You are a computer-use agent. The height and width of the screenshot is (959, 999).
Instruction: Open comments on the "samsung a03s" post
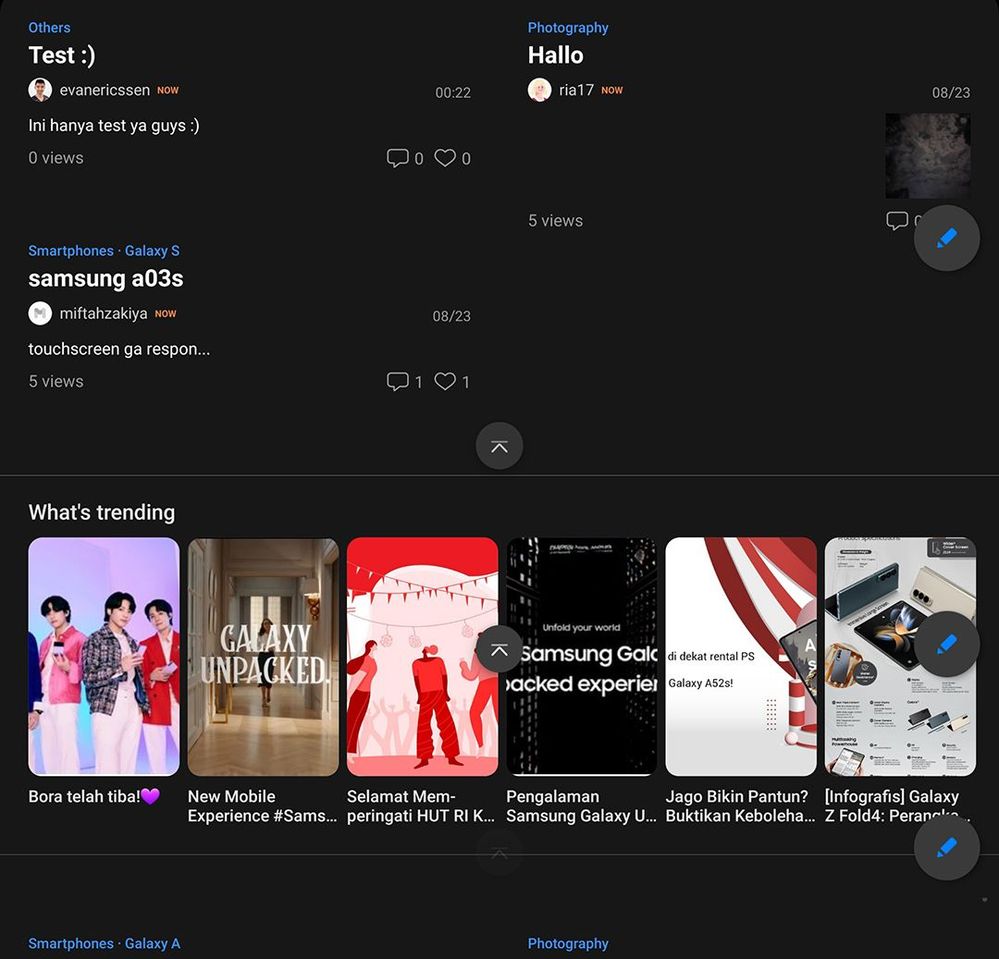pyautogui.click(x=398, y=381)
